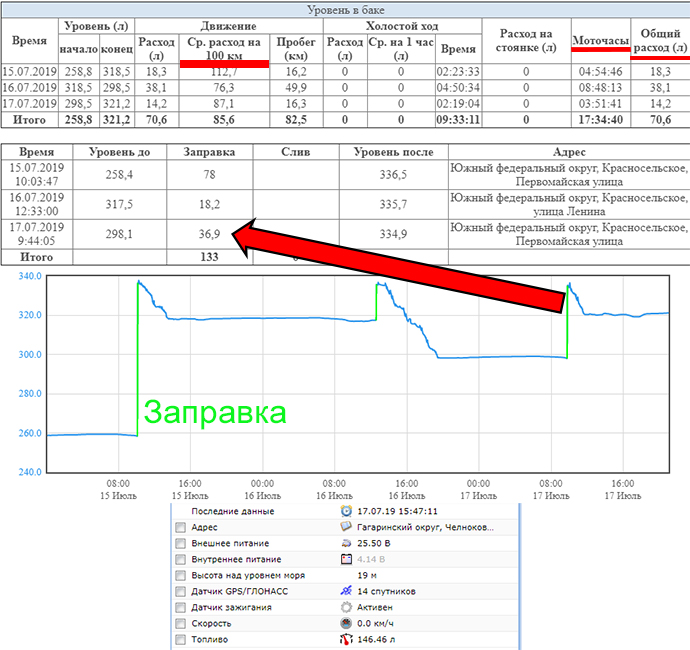This screenshot has width=690, height=650.
Task: Click the internal battery icon by 4.14 В
Action: (346, 559)
